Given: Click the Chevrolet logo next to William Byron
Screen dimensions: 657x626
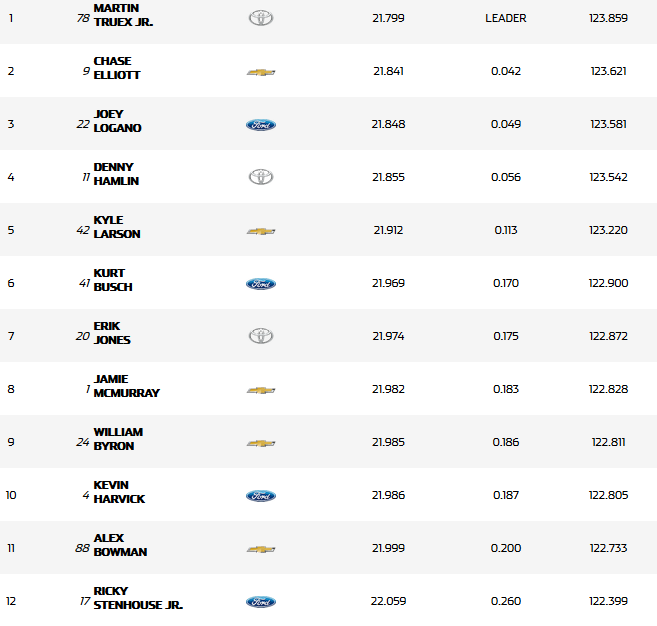Looking at the screenshot, I should [260, 443].
